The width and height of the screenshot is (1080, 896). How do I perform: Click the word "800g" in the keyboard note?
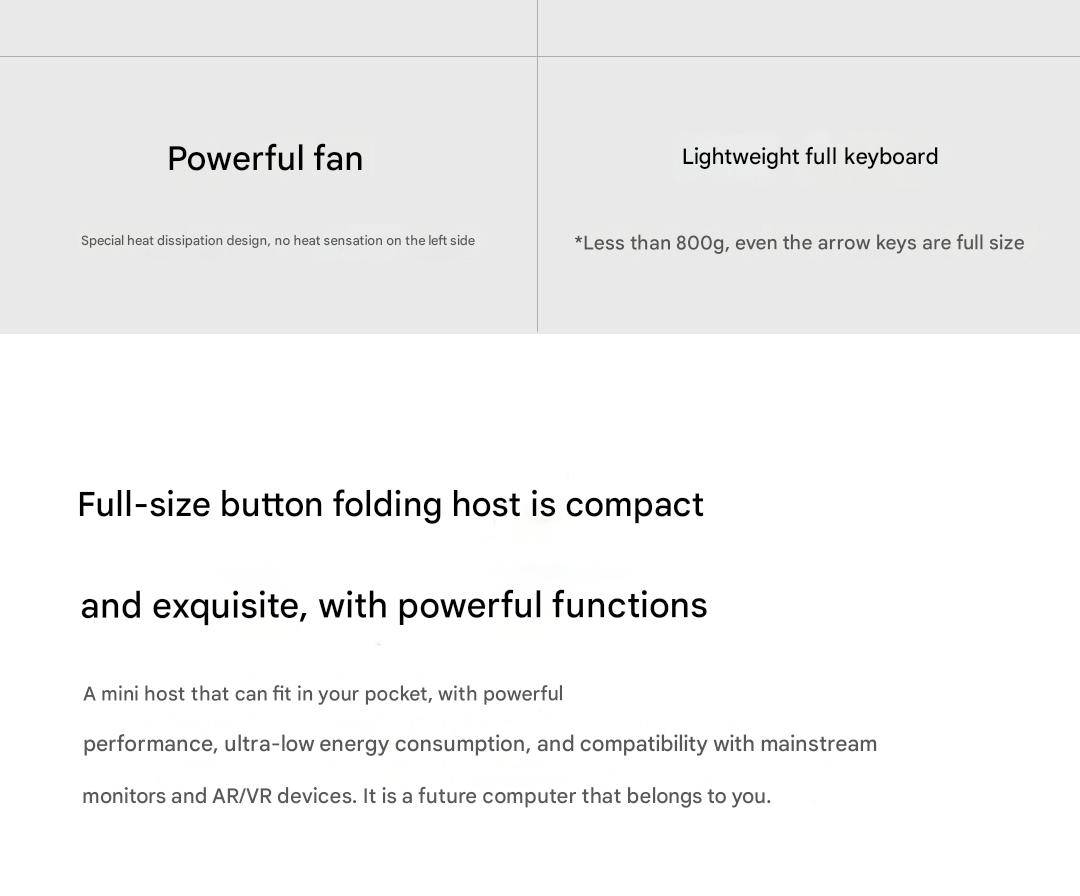[x=701, y=243]
